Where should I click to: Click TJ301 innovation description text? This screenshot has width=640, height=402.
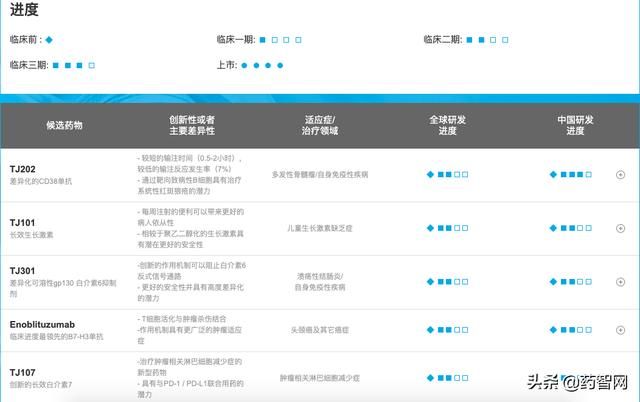191,282
